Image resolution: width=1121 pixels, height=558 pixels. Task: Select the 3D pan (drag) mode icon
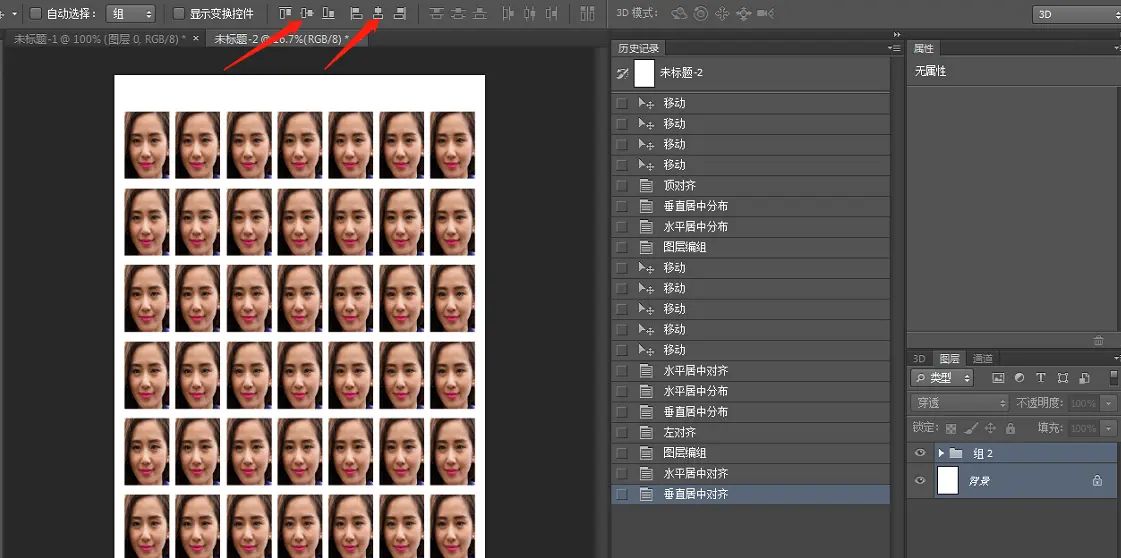pyautogui.click(x=721, y=14)
